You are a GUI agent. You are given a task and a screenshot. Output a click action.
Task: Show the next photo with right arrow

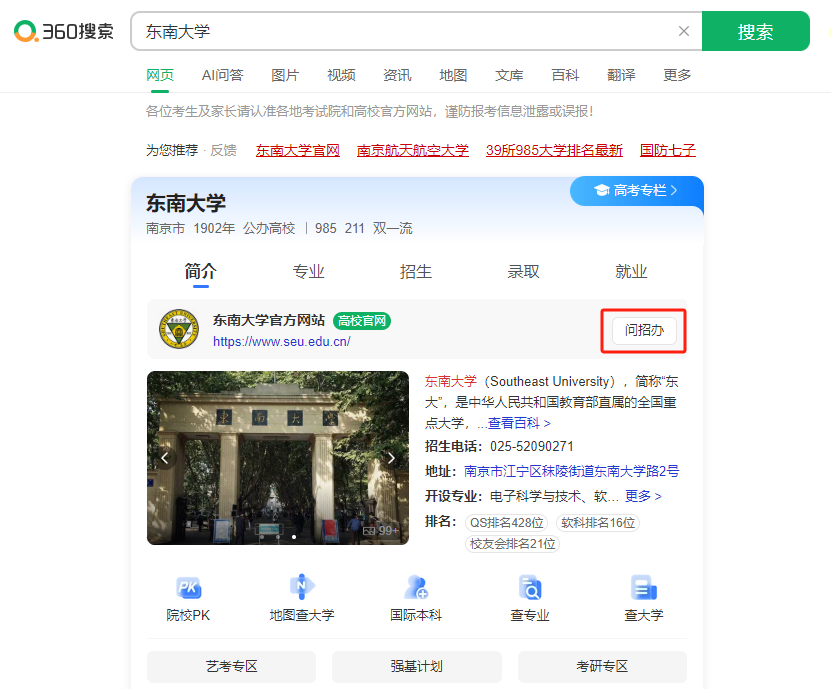point(391,458)
